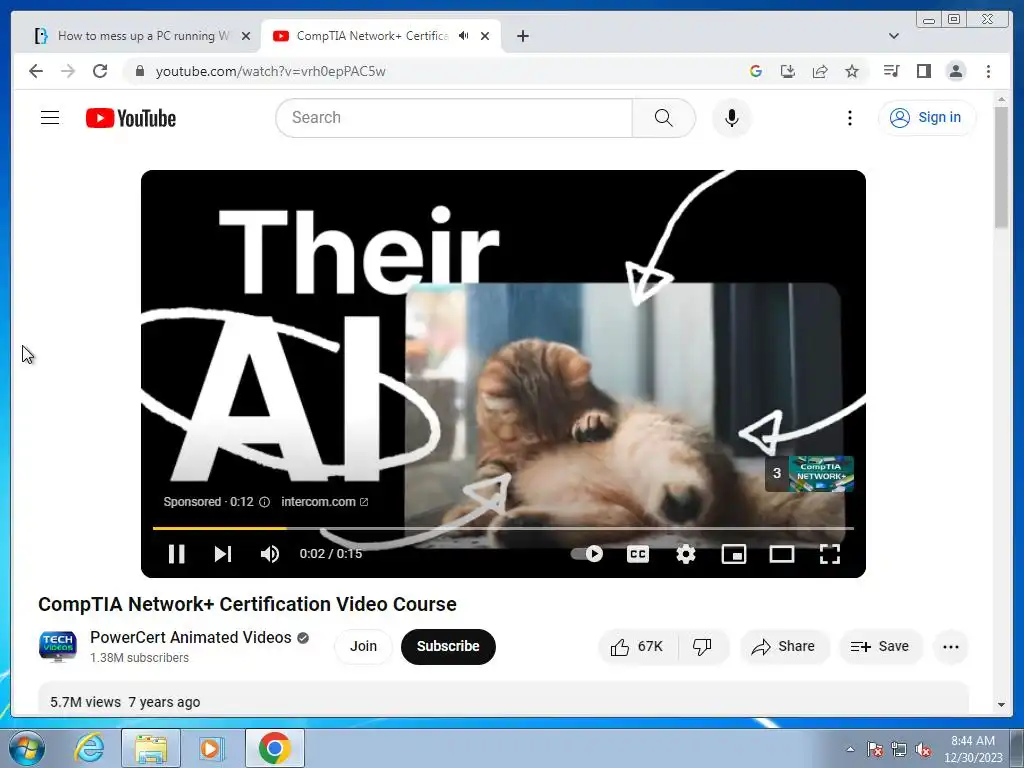Skip to next video
The width and height of the screenshot is (1024, 768).
(x=223, y=554)
